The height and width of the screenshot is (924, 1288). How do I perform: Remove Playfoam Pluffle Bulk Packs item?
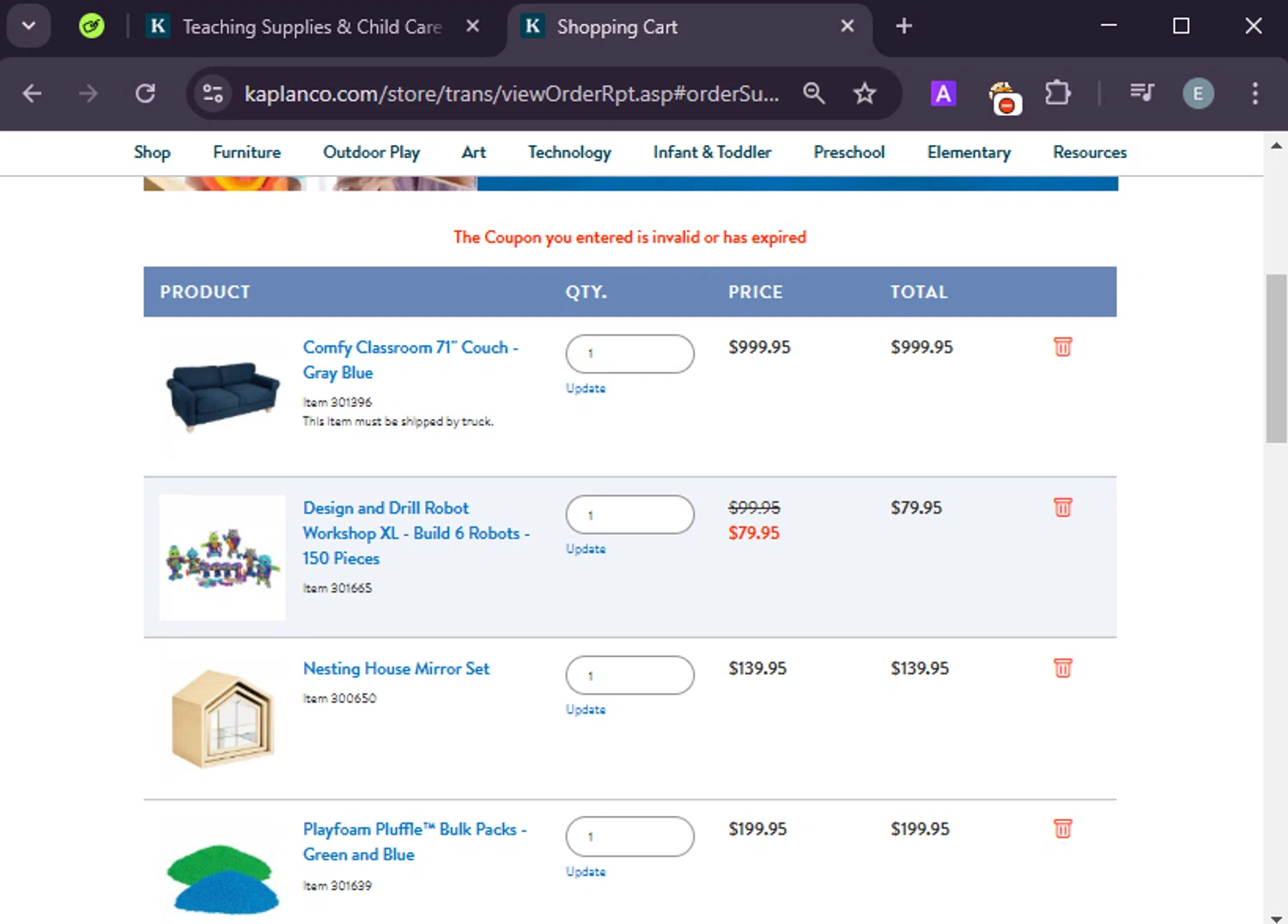click(1062, 829)
